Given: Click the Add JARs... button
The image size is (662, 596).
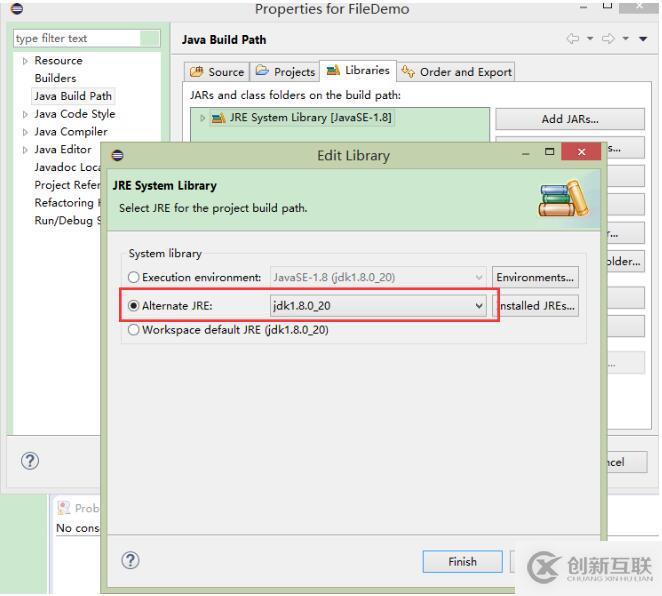Looking at the screenshot, I should (x=570, y=119).
